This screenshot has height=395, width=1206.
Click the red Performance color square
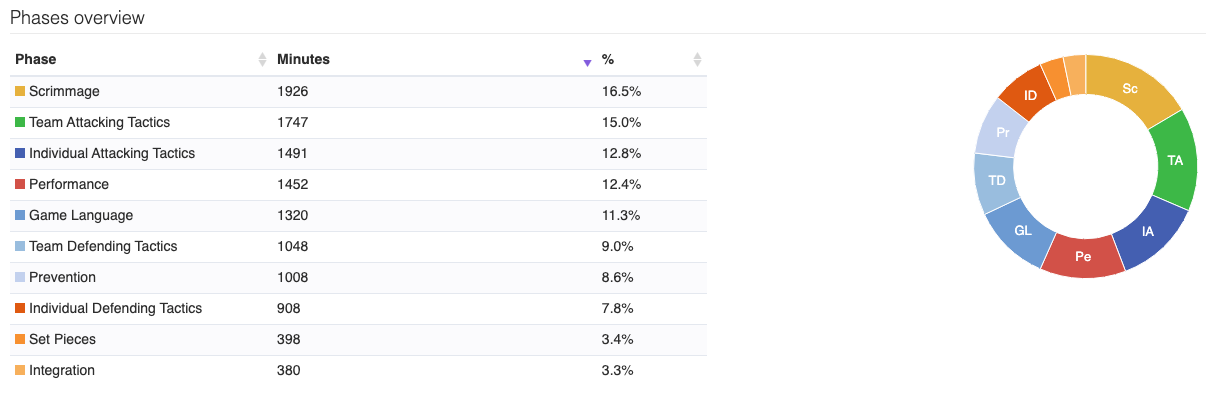coord(20,185)
